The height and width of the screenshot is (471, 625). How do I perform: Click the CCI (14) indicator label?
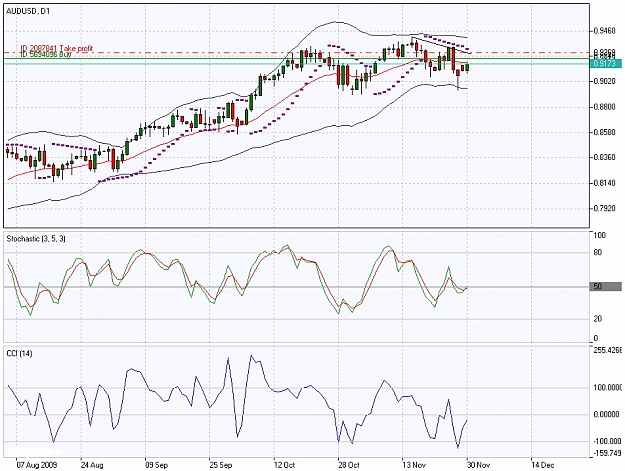click(19, 353)
